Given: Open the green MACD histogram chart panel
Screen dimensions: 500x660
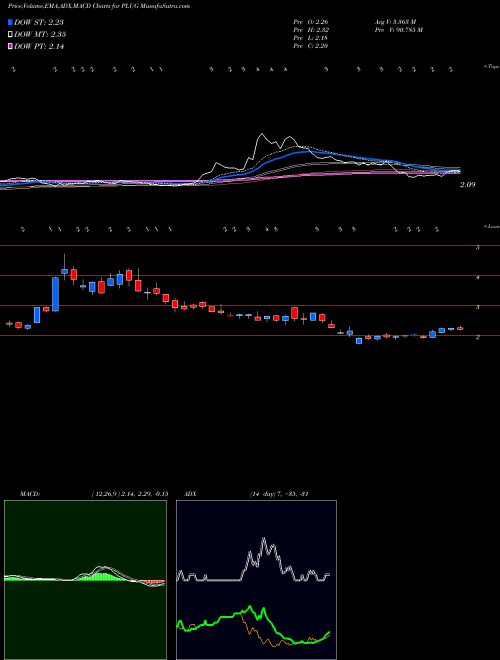Looking at the screenshot, I should point(85,580).
